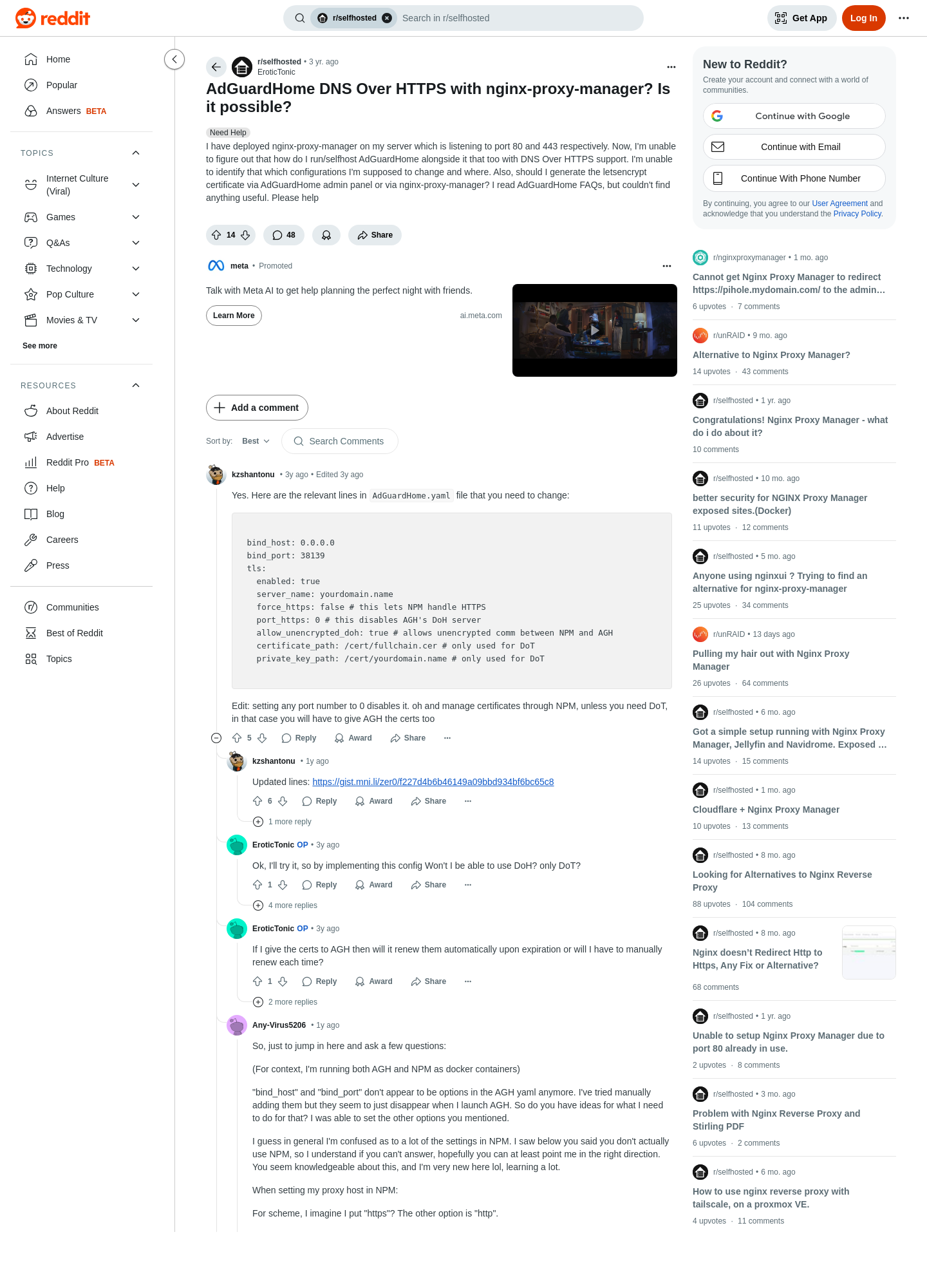
Task: Downvote the main post
Action: (245, 235)
